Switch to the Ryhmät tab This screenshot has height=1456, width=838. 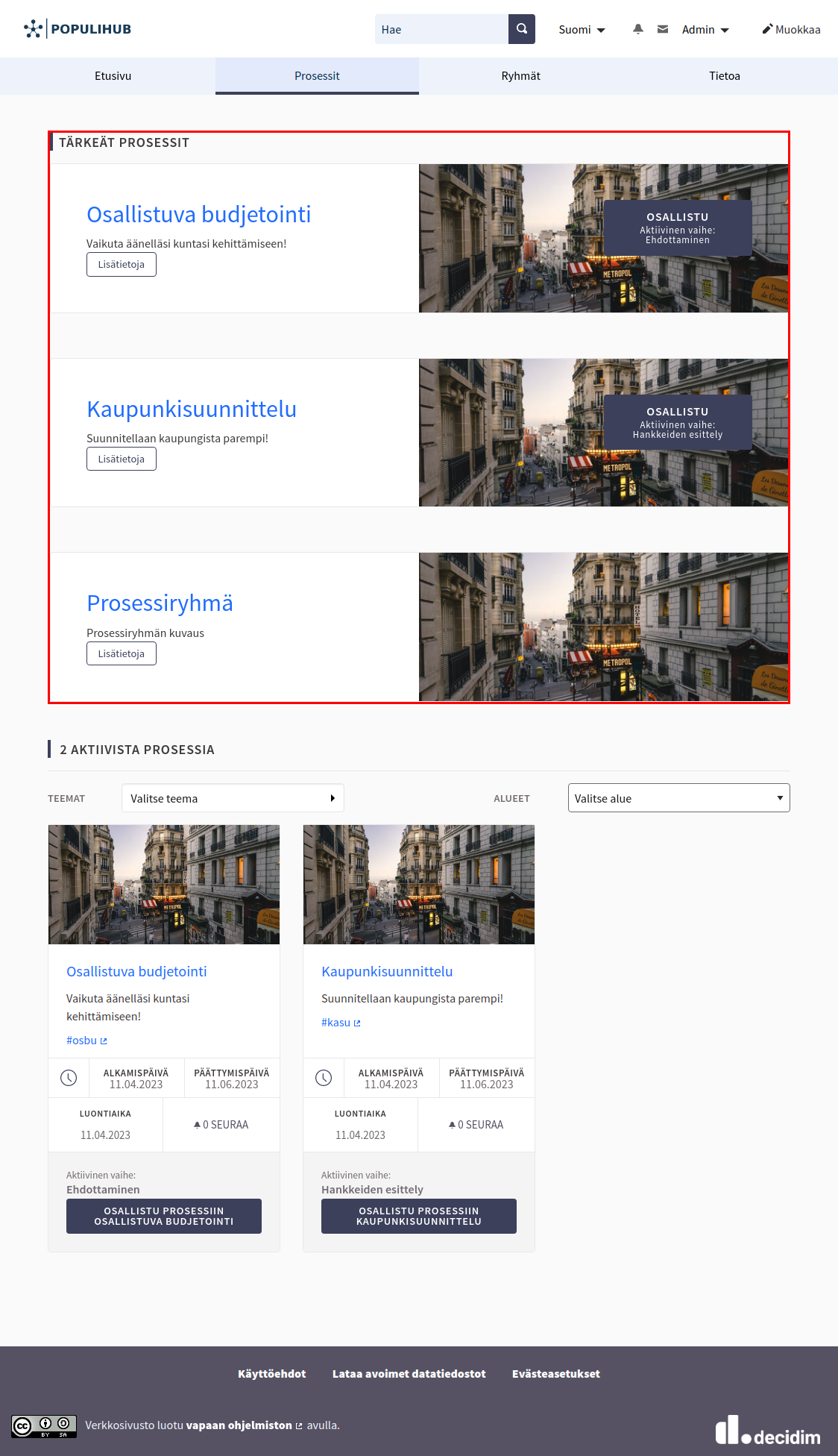coord(520,76)
